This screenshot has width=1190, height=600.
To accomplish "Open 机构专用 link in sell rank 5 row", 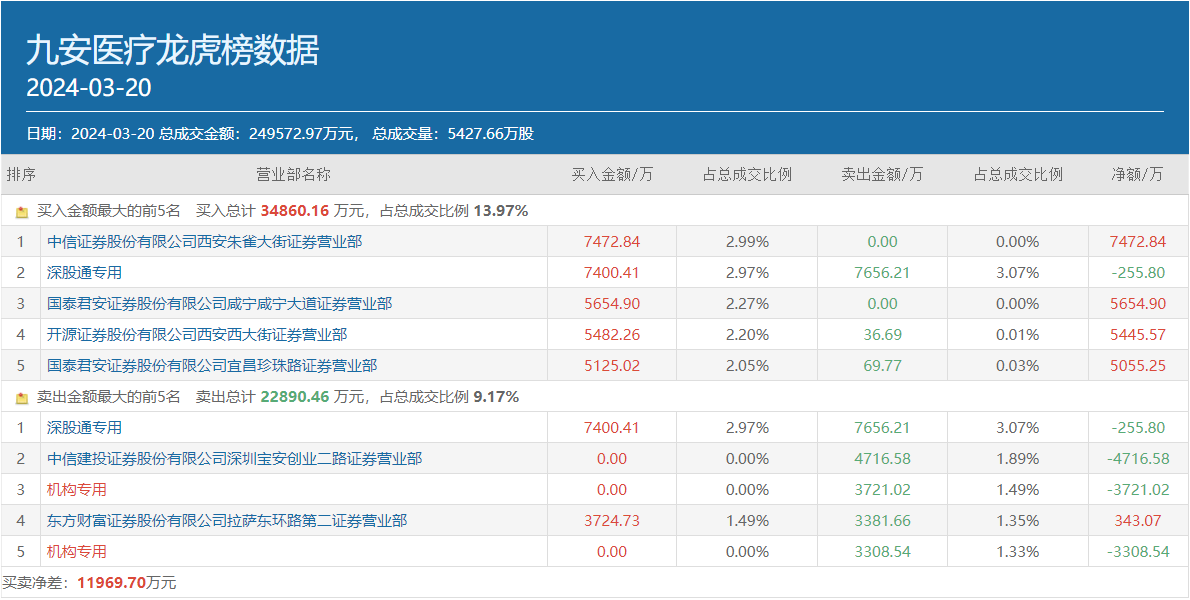I will [x=77, y=551].
